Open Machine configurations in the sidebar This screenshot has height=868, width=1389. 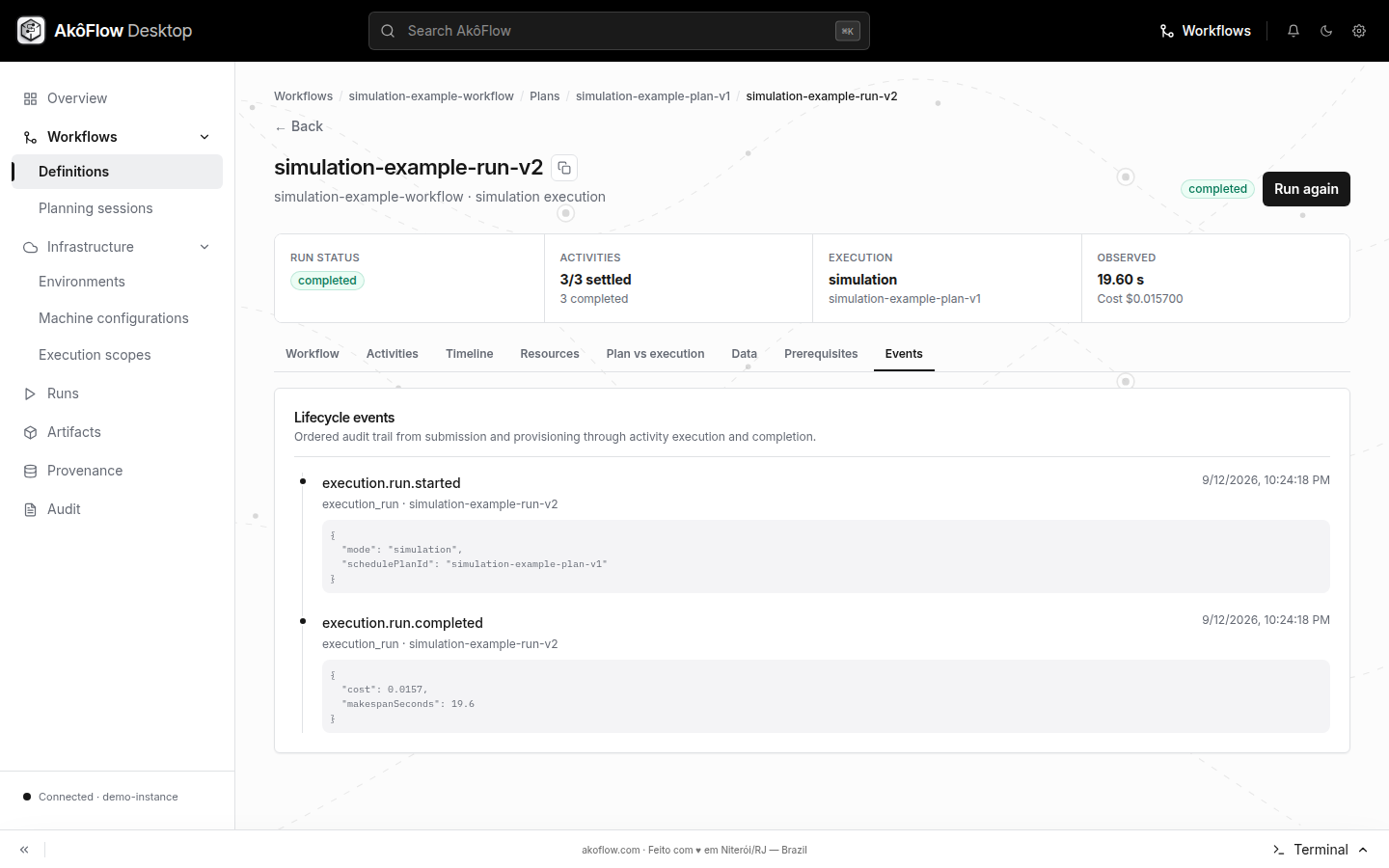118,318
